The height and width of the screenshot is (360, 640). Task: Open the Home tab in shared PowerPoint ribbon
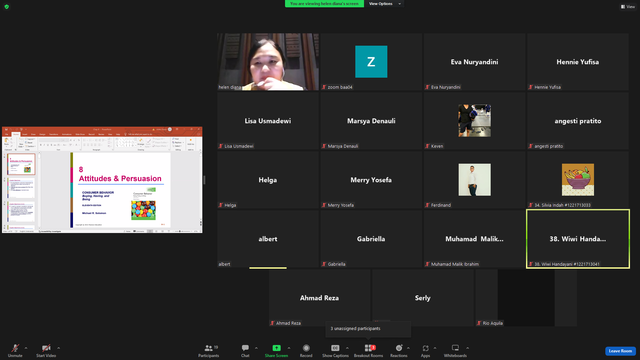16,134
